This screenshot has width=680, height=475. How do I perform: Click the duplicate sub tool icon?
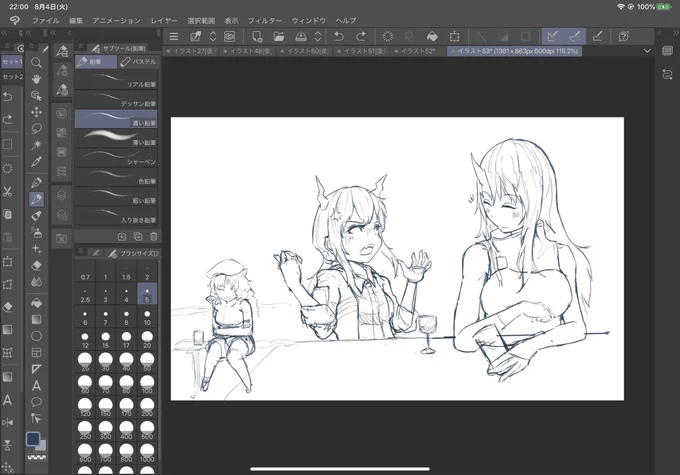[x=138, y=236]
